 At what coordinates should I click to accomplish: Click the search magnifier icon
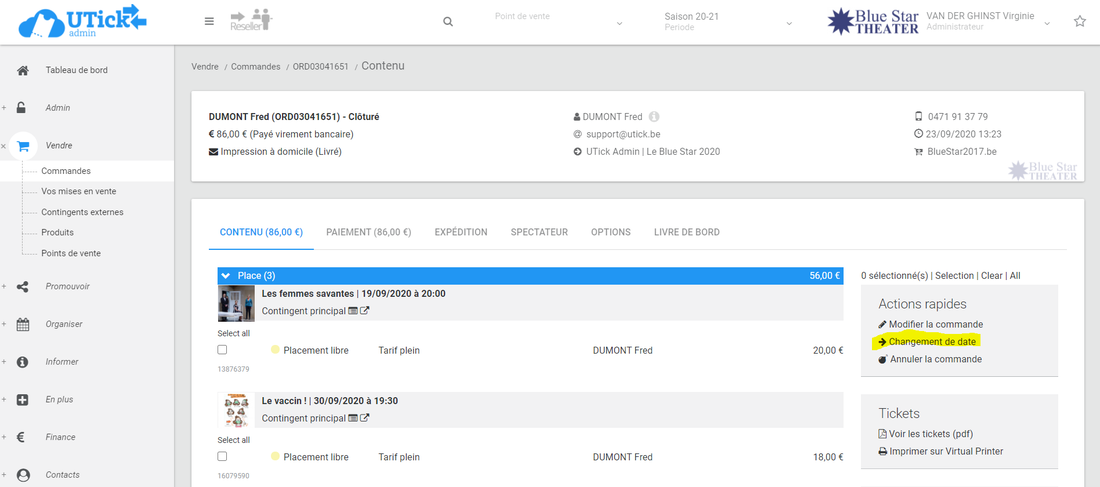448,22
